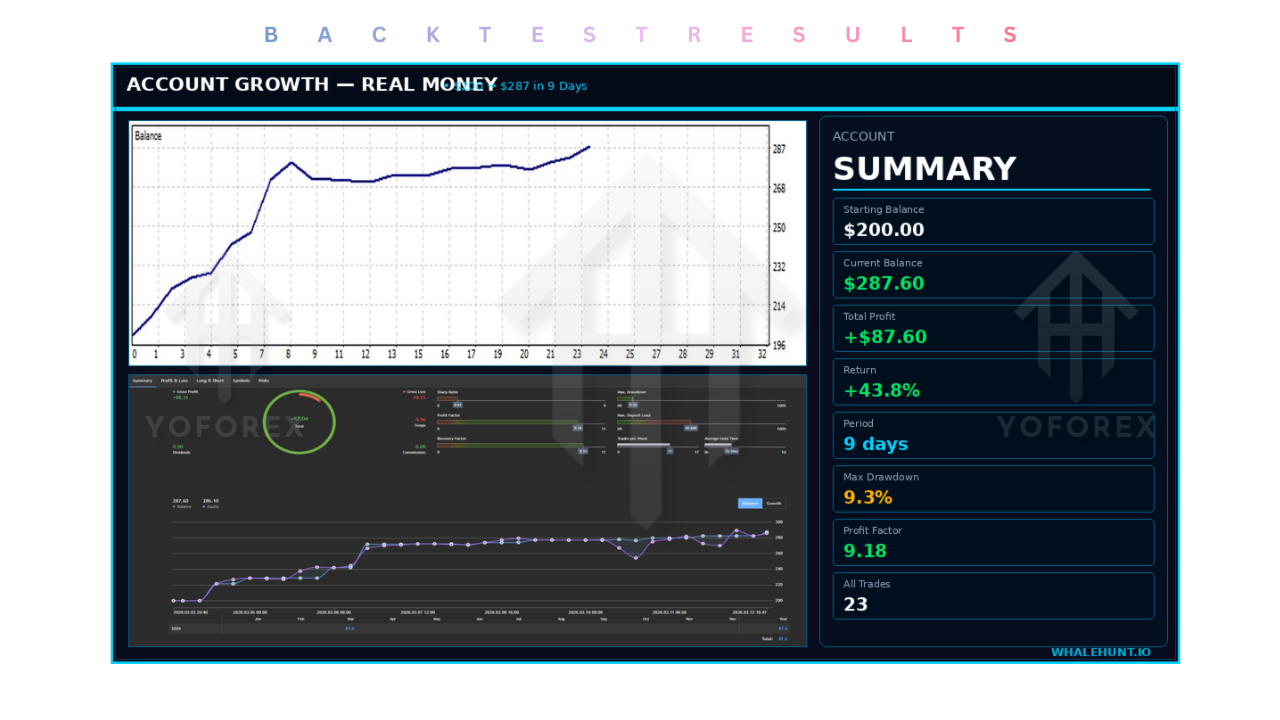Click the "$287 in 9 Days" header link

tap(521, 86)
